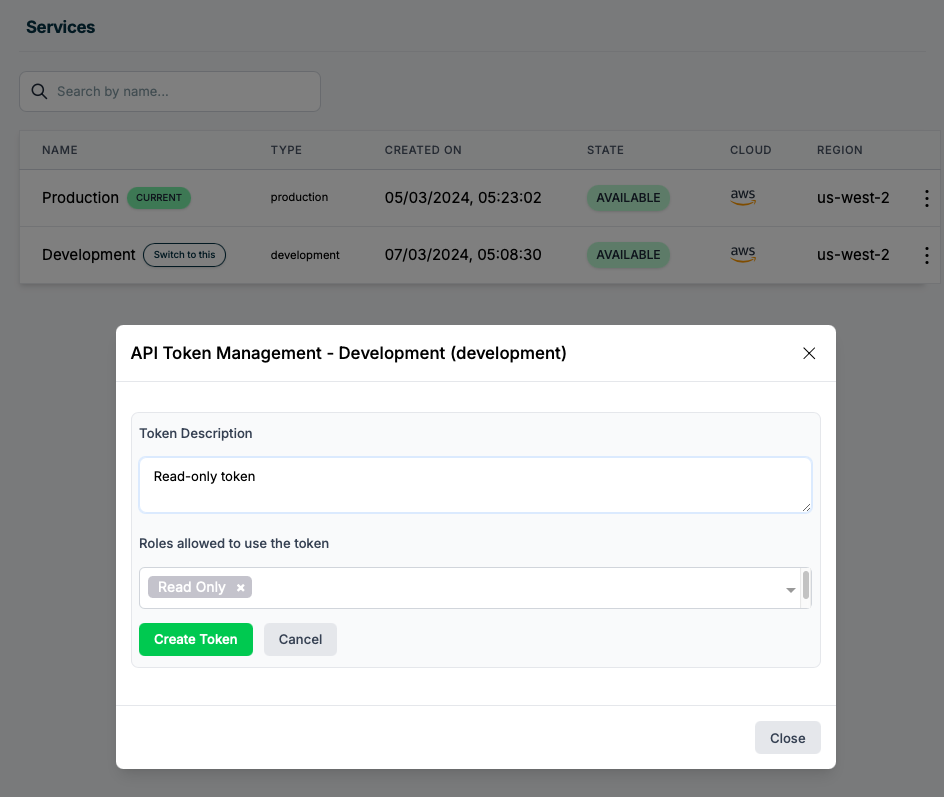Click the NAME column header
The image size is (944, 797).
(x=60, y=150)
